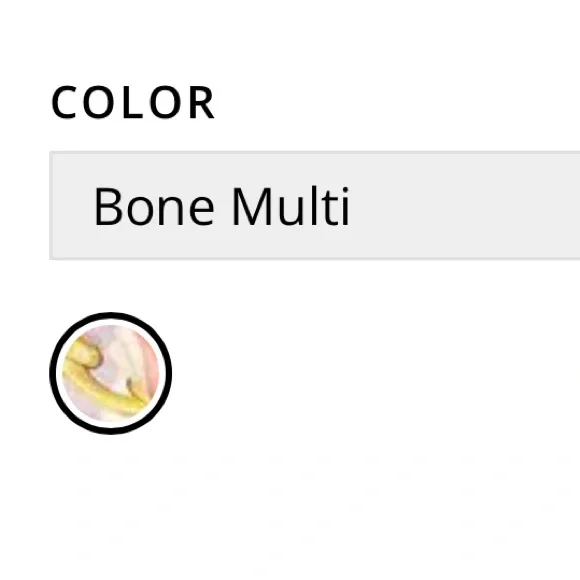This screenshot has width=580, height=580.
Task: Click the COLOR heading label
Action: point(133,102)
